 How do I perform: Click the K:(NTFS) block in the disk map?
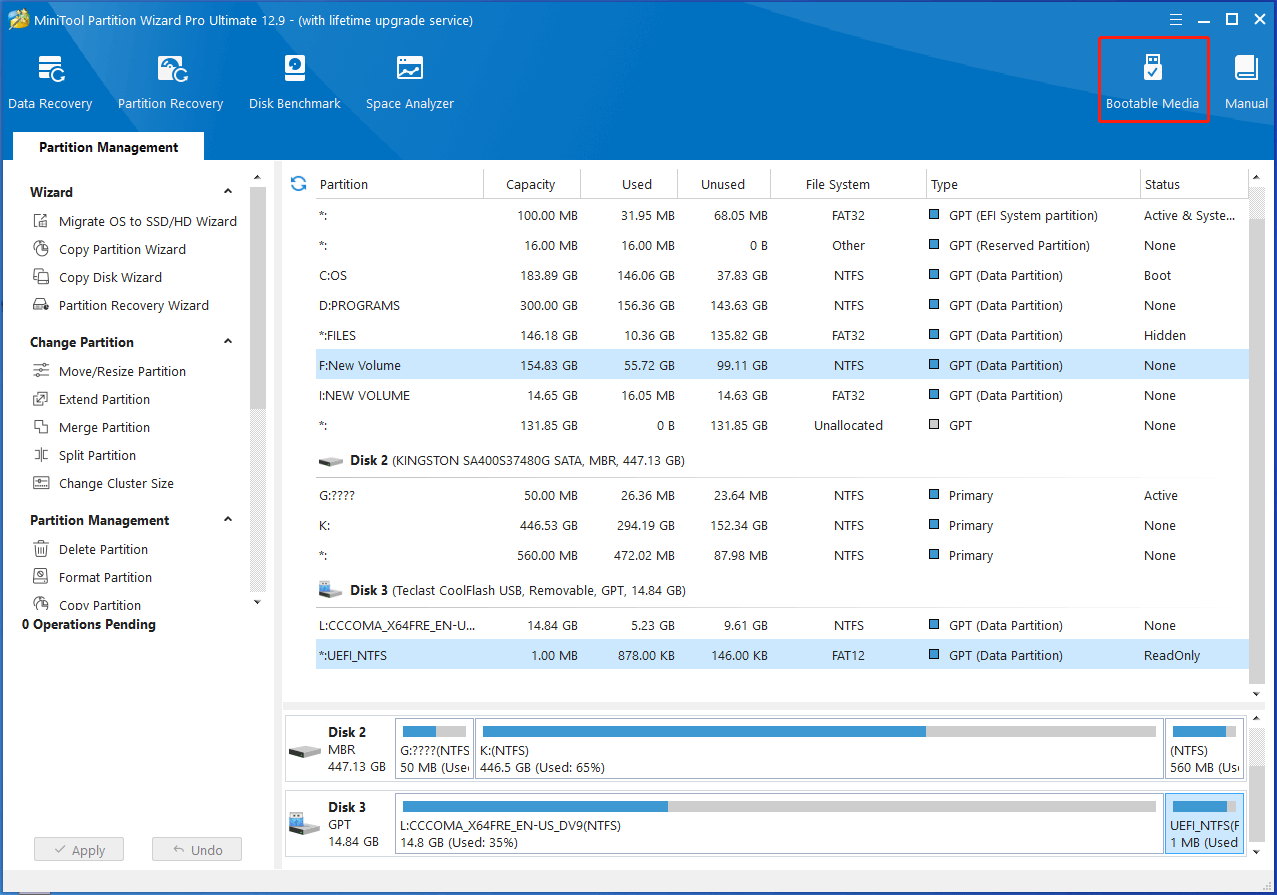point(819,749)
